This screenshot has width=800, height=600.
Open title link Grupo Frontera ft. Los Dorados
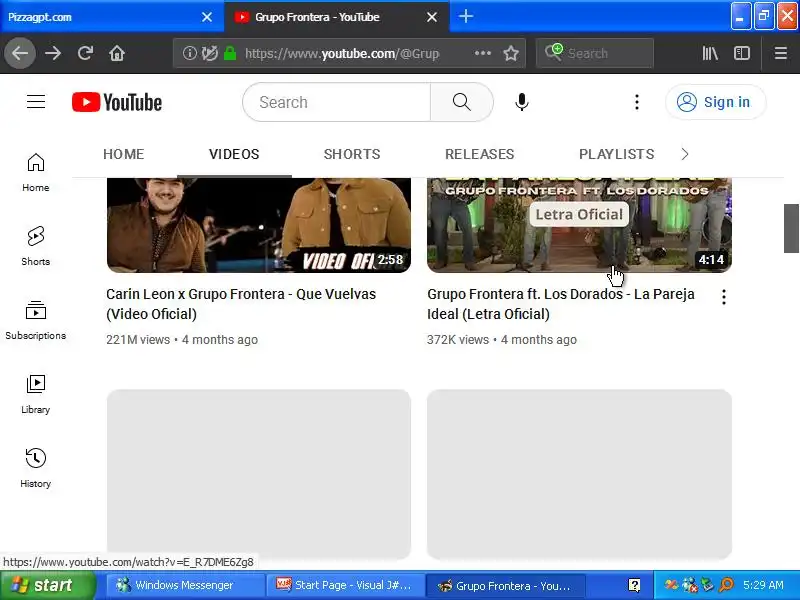[x=561, y=304]
